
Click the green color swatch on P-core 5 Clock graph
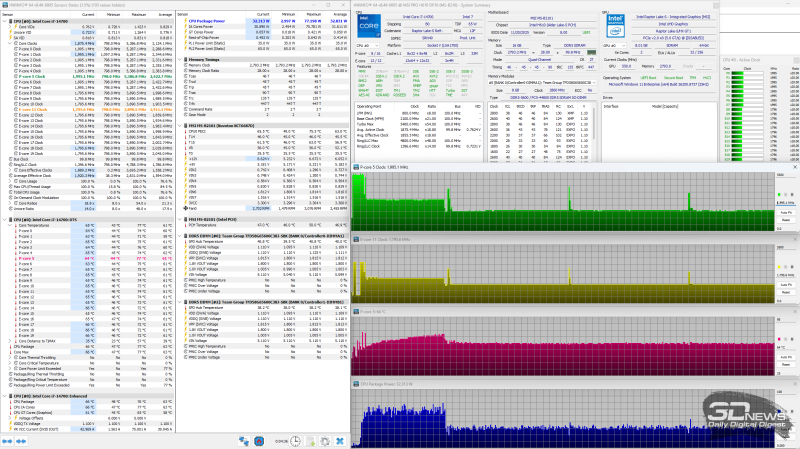point(780,194)
